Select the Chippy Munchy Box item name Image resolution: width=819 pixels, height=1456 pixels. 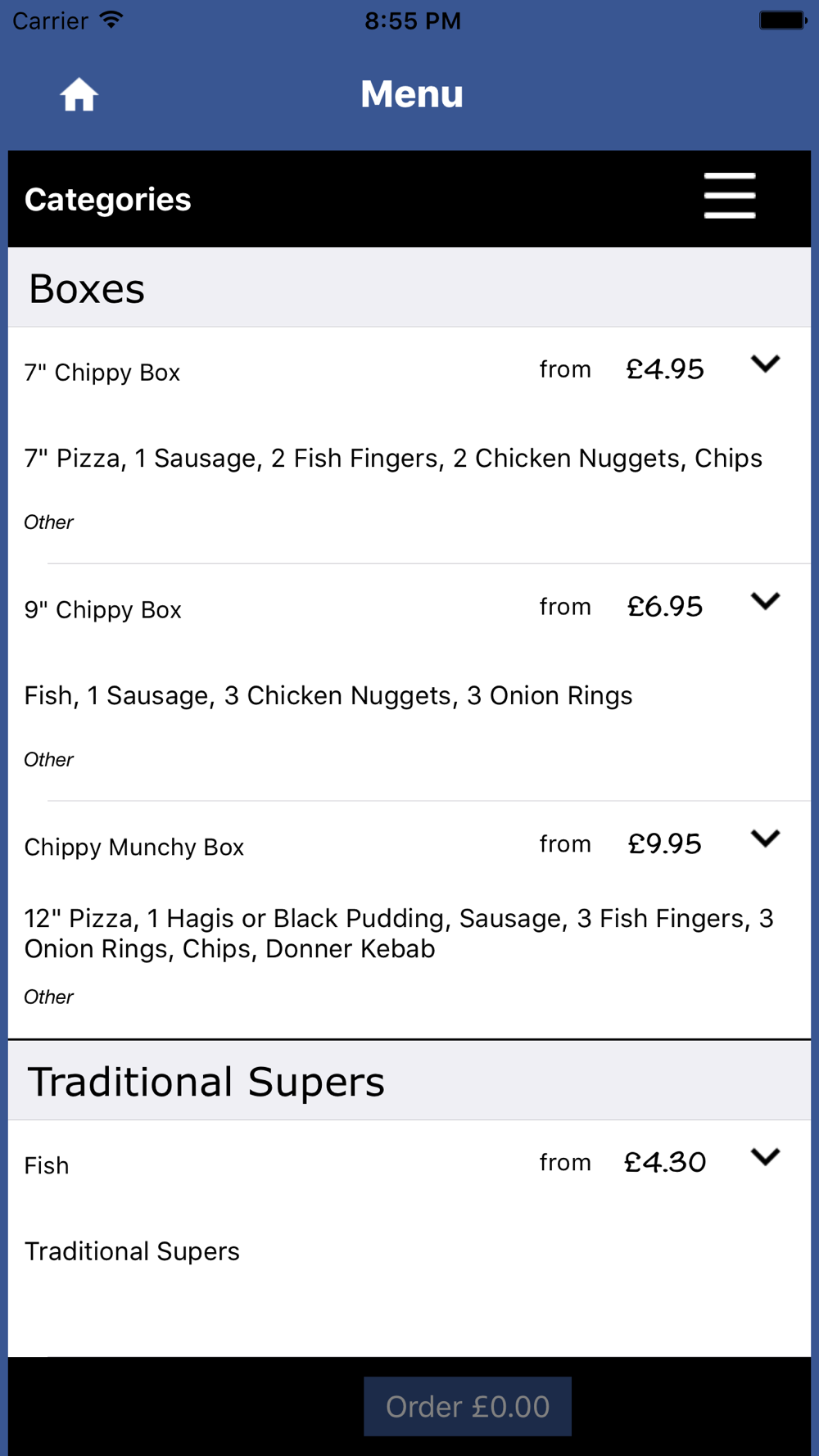[134, 848]
